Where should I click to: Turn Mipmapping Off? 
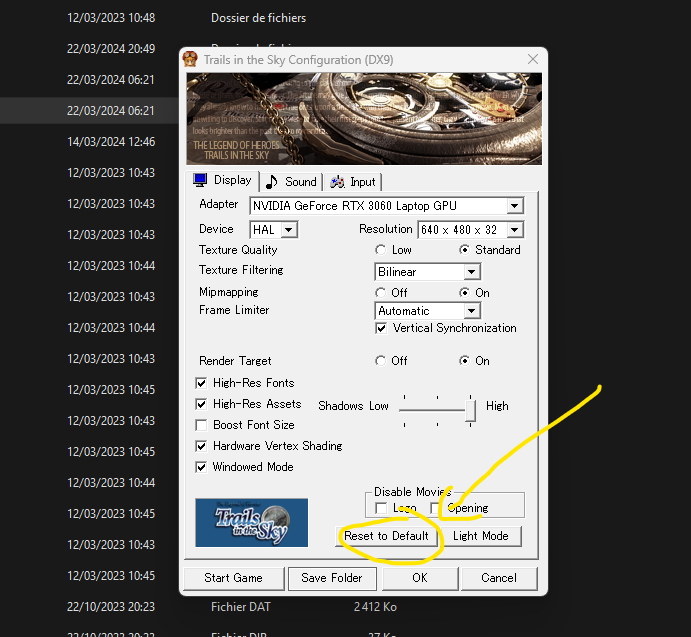(380, 293)
